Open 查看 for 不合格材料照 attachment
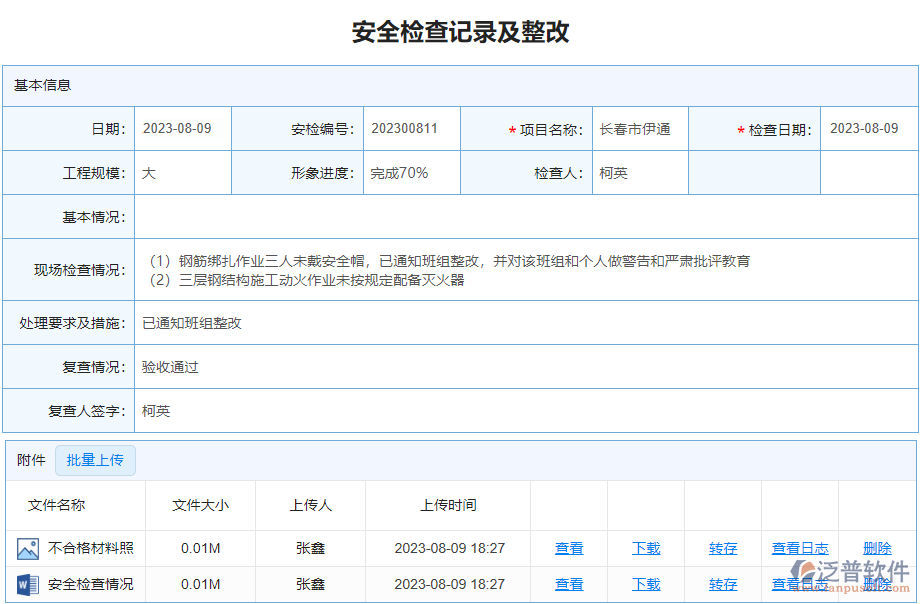 pos(568,547)
